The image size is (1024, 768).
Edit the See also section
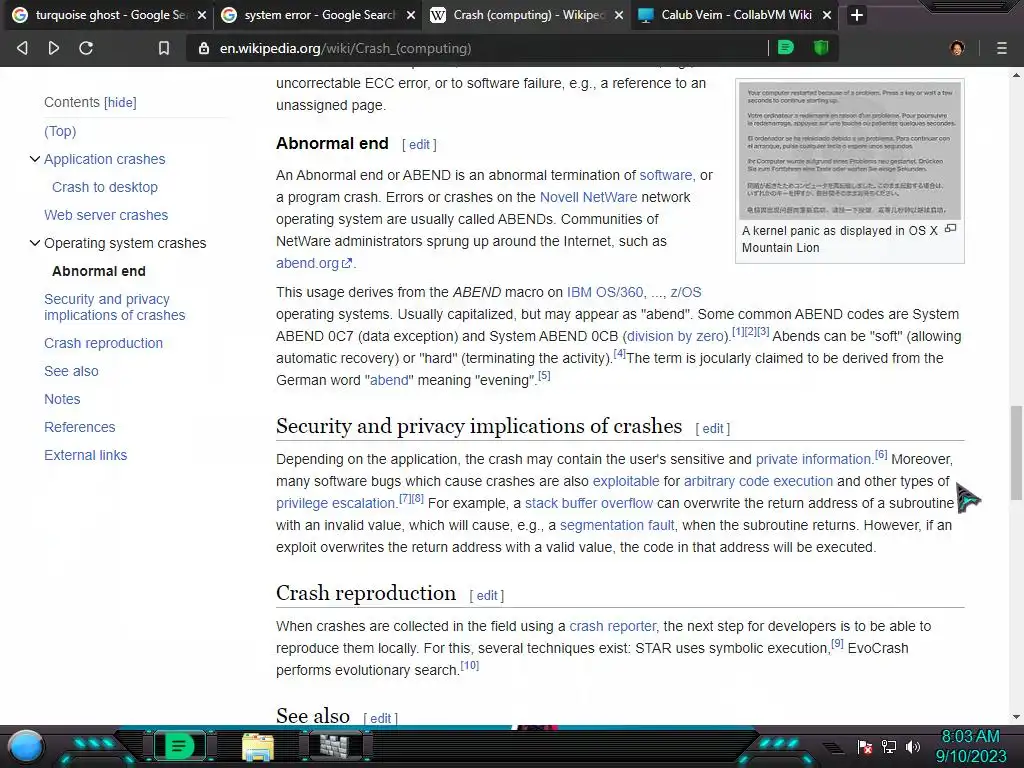tap(380, 718)
